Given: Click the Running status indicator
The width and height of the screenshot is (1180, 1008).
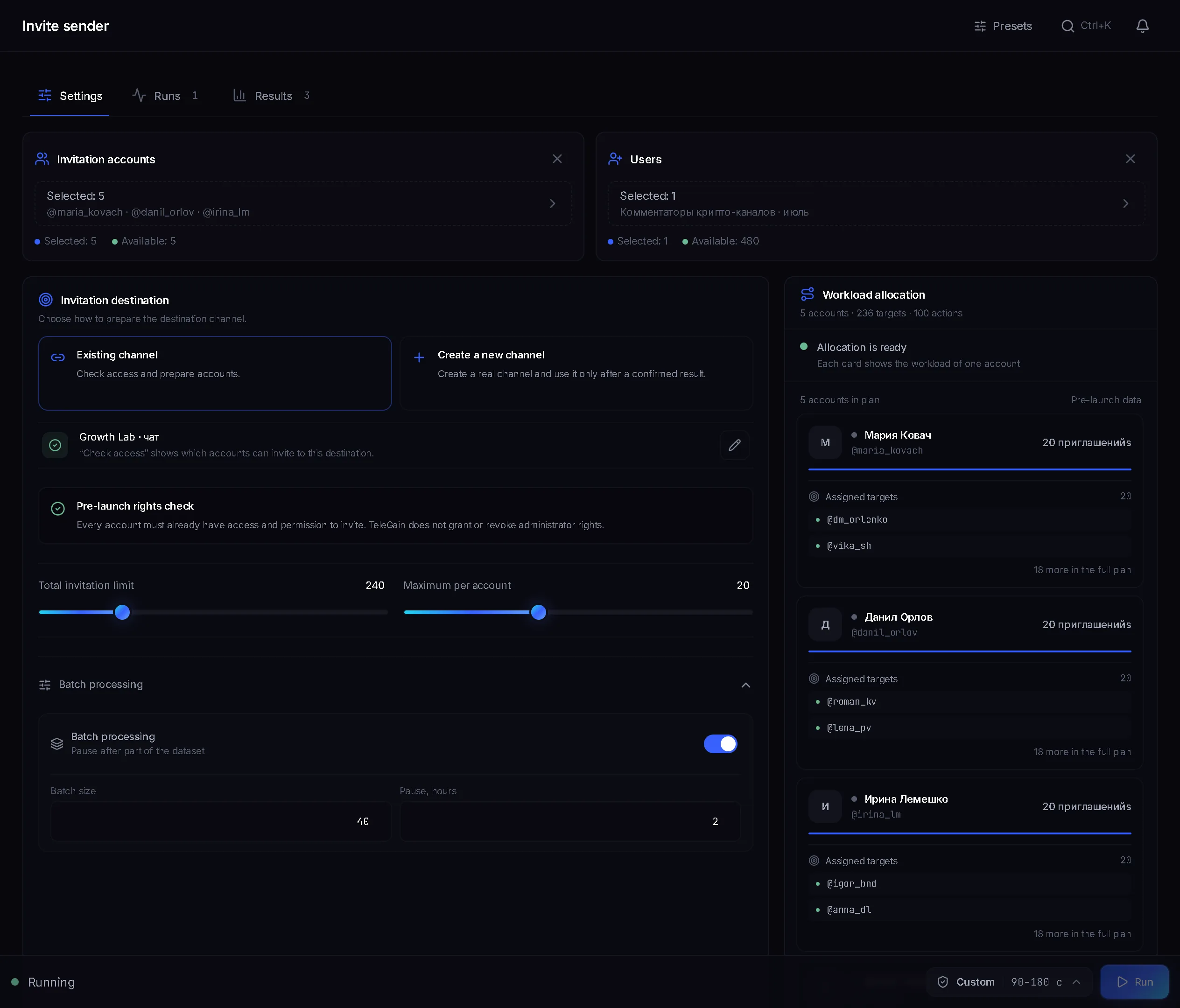Looking at the screenshot, I should pos(43,982).
